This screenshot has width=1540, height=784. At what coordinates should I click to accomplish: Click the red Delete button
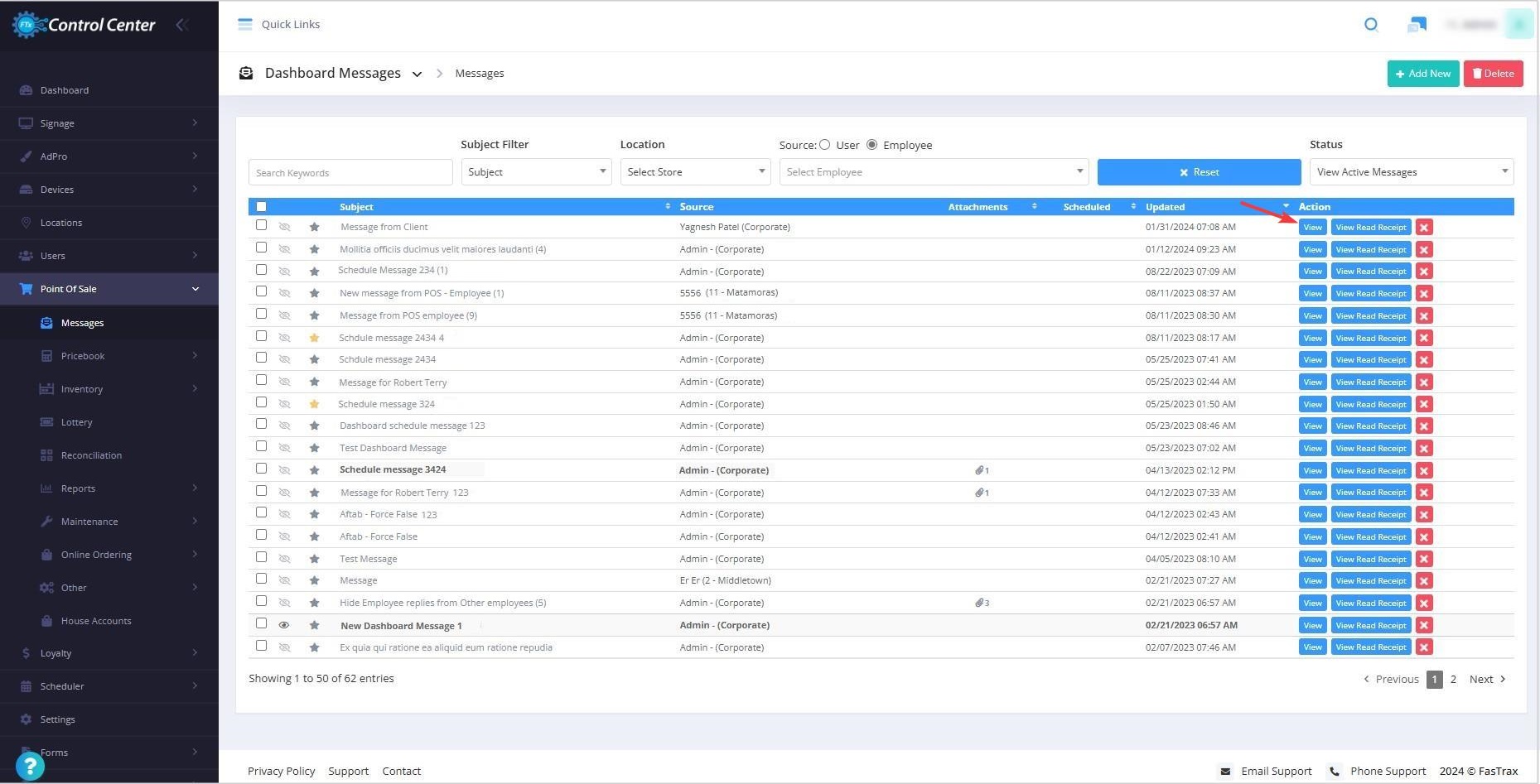pos(1493,74)
